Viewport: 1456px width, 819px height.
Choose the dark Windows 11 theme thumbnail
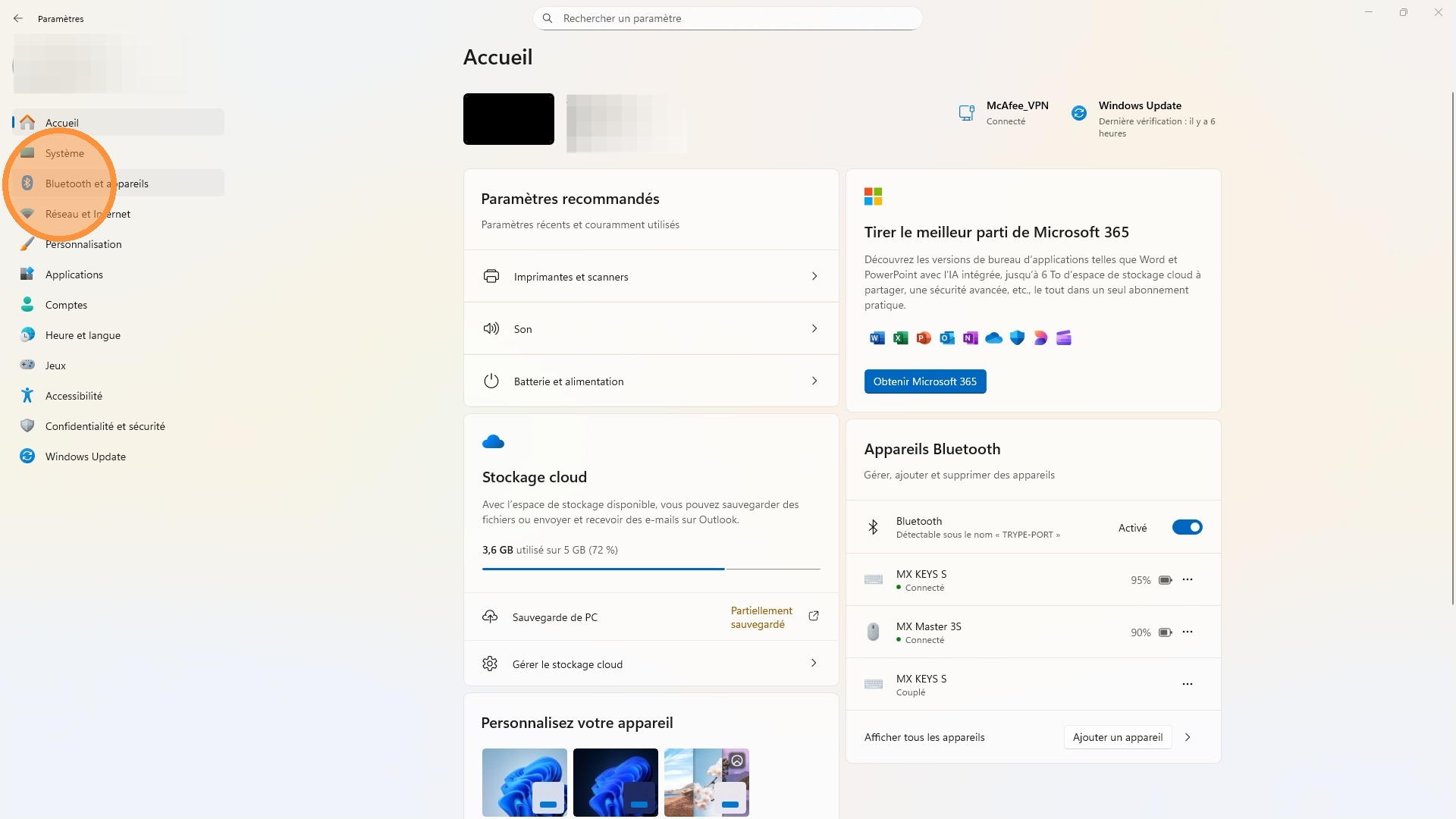pyautogui.click(x=615, y=782)
